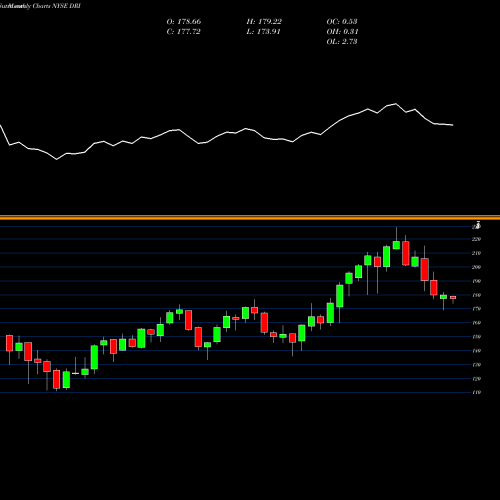
Task: Click the 130 price axis label
Action: click(477, 365)
